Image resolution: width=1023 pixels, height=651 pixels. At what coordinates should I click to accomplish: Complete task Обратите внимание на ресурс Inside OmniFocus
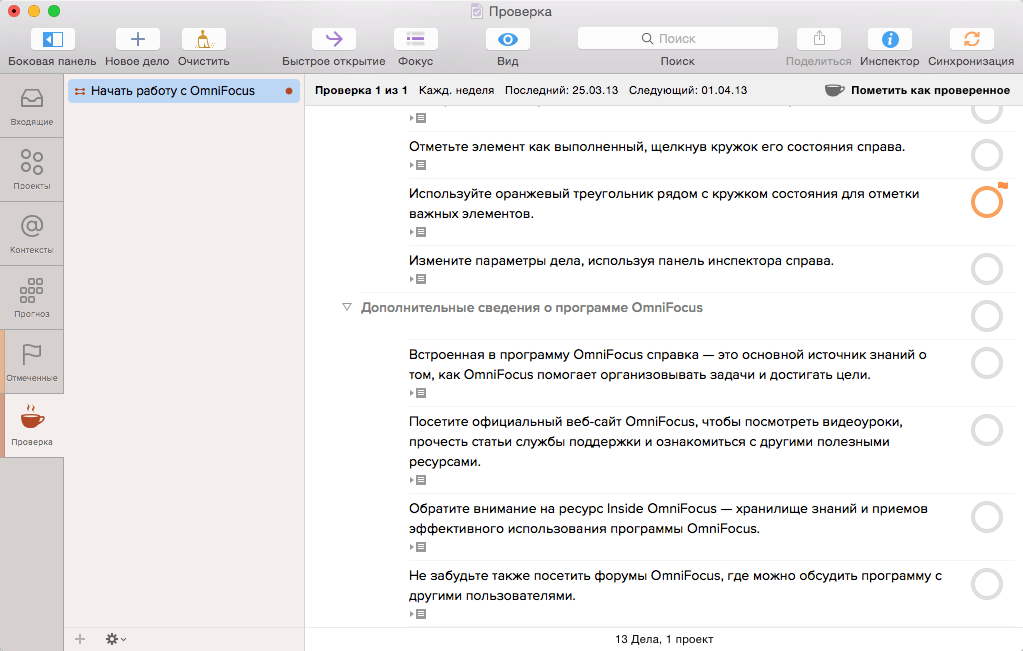pos(986,517)
